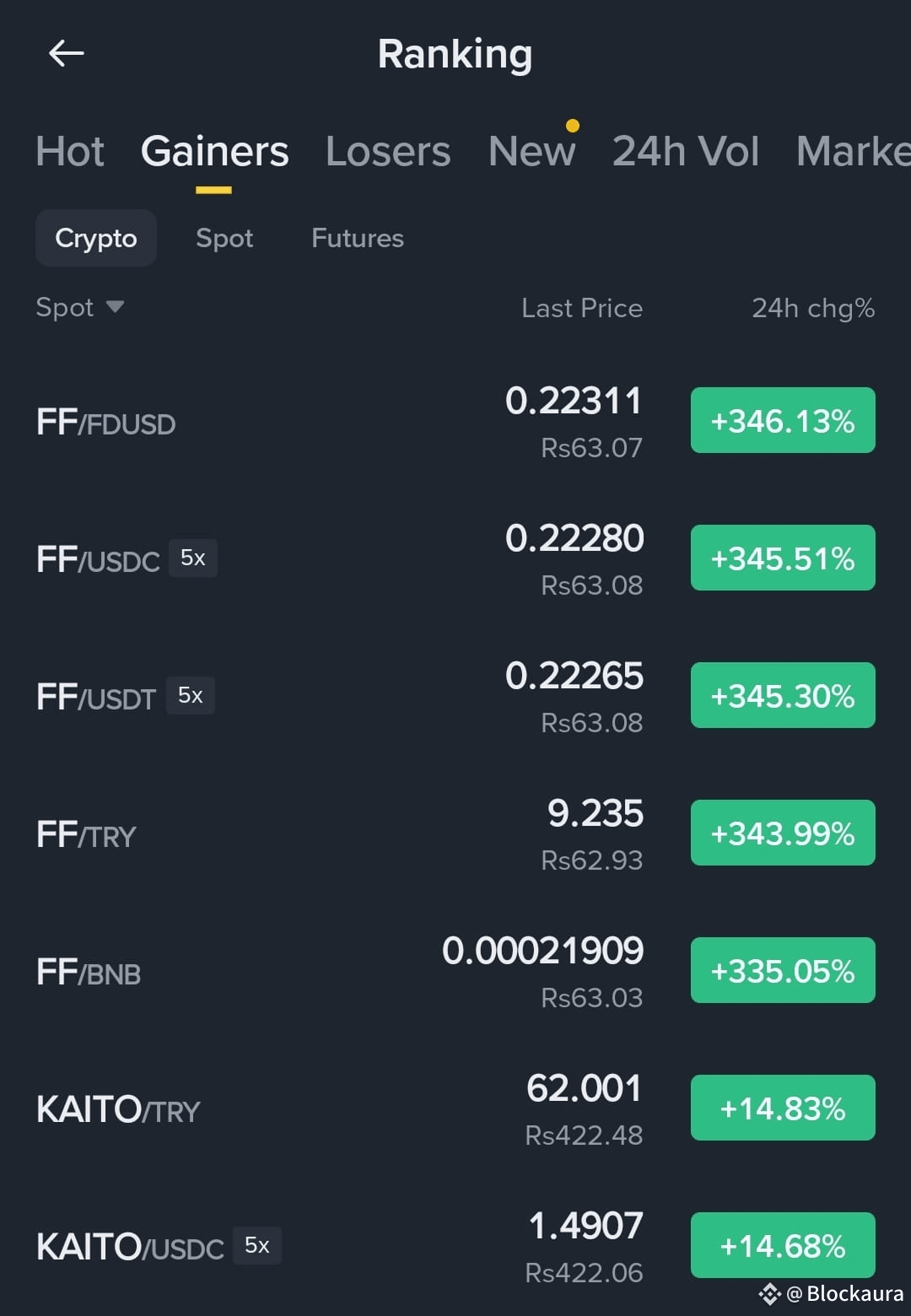The height and width of the screenshot is (1316, 911).
Task: Open the FF/BNB trading pair
Action: [x=455, y=971]
